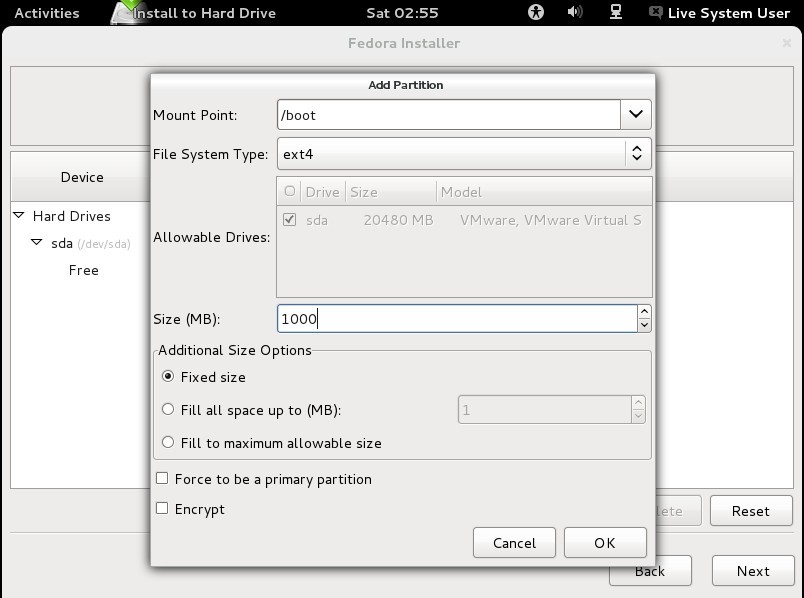
Task: Open the File System Type selector
Action: coord(639,152)
